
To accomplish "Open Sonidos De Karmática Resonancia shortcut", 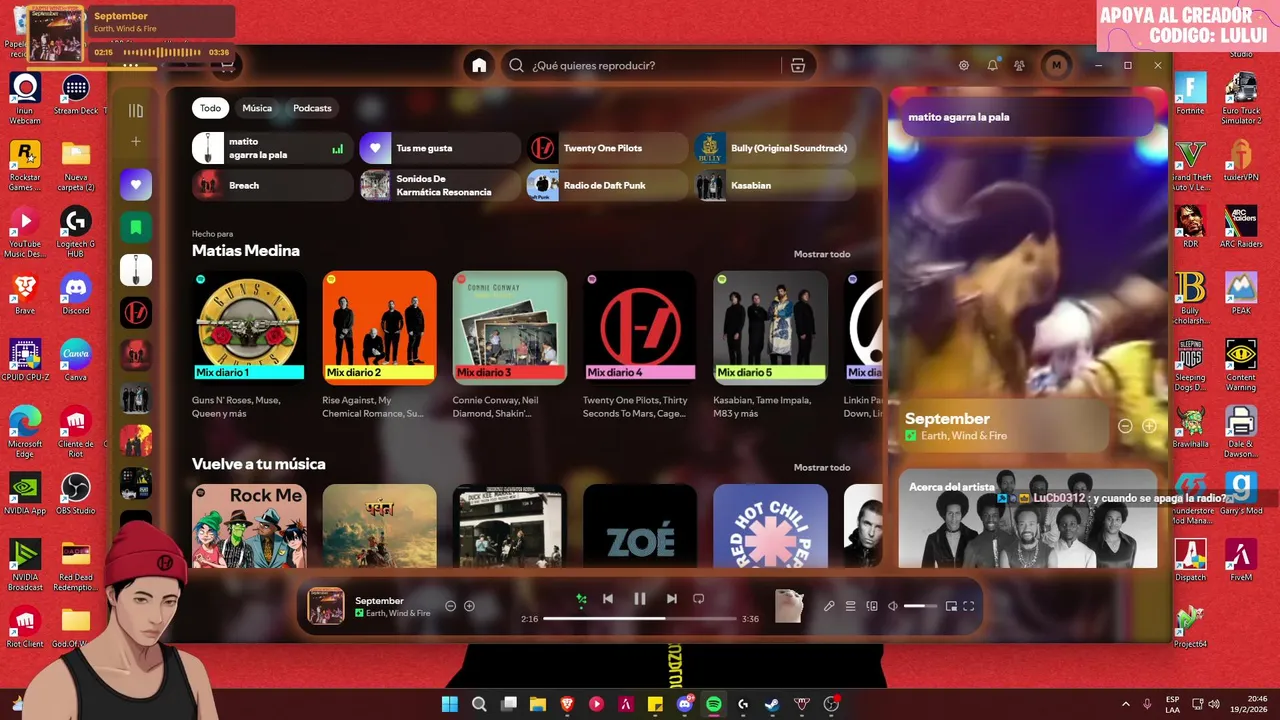I will pos(440,185).
